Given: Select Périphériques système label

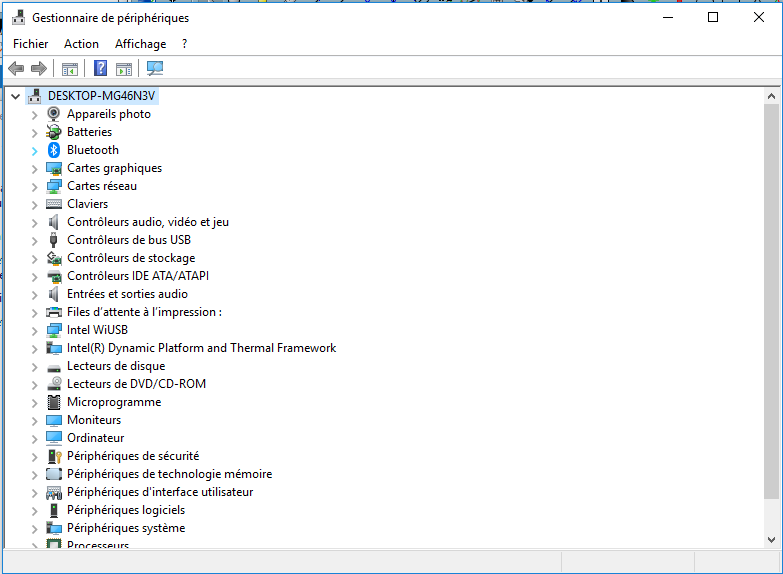Looking at the screenshot, I should pyautogui.click(x=126, y=528).
